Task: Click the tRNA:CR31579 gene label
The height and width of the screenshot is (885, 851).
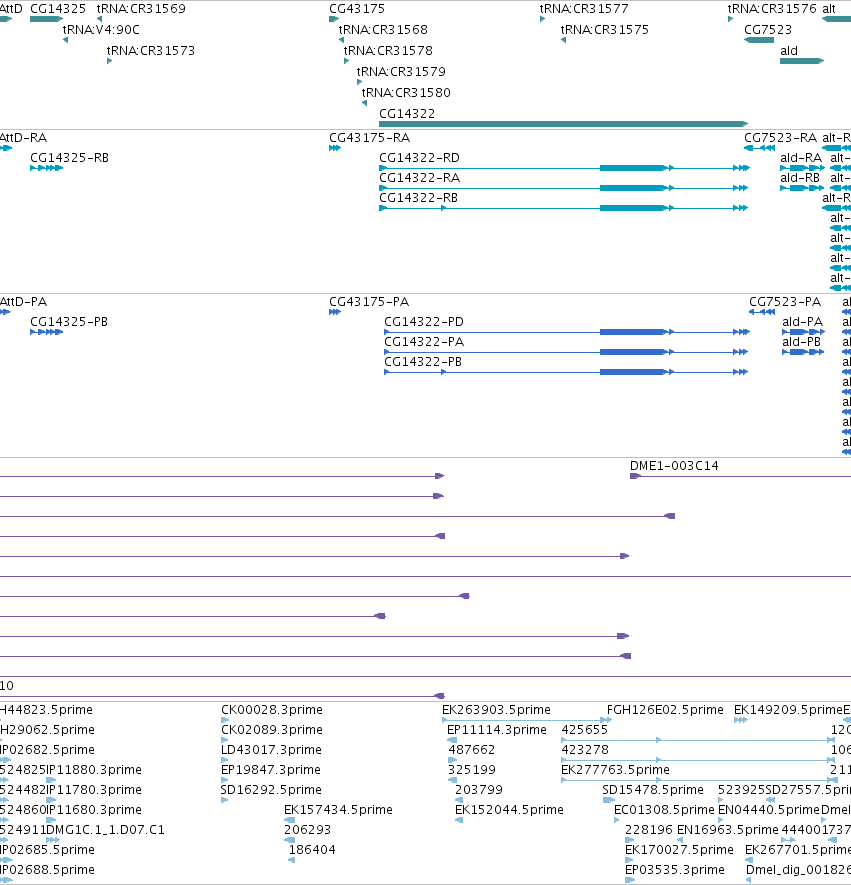Action: [401, 72]
